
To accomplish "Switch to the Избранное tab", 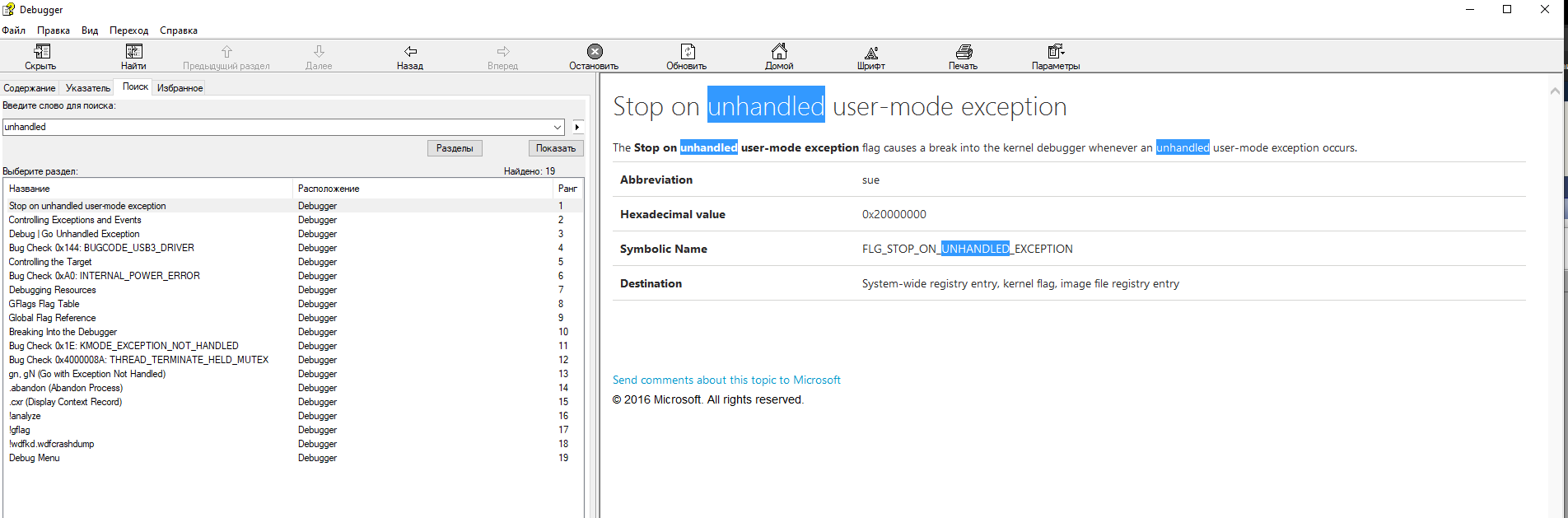I will [180, 88].
